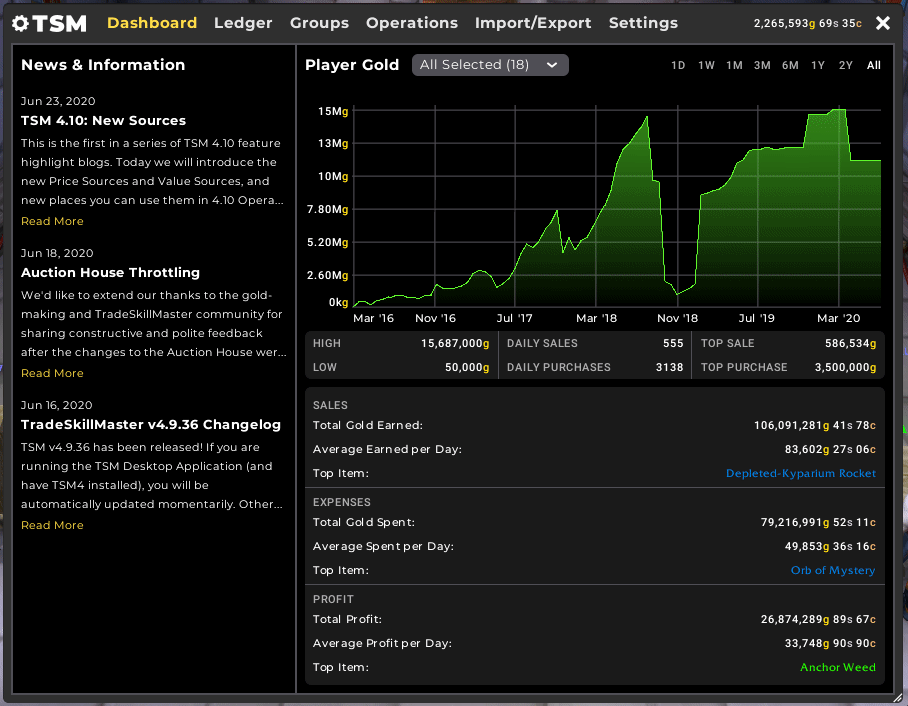Image resolution: width=908 pixels, height=706 pixels.
Task: Open the TradeSkillMaster v4.9.36 Changelog headline
Action: [151, 425]
